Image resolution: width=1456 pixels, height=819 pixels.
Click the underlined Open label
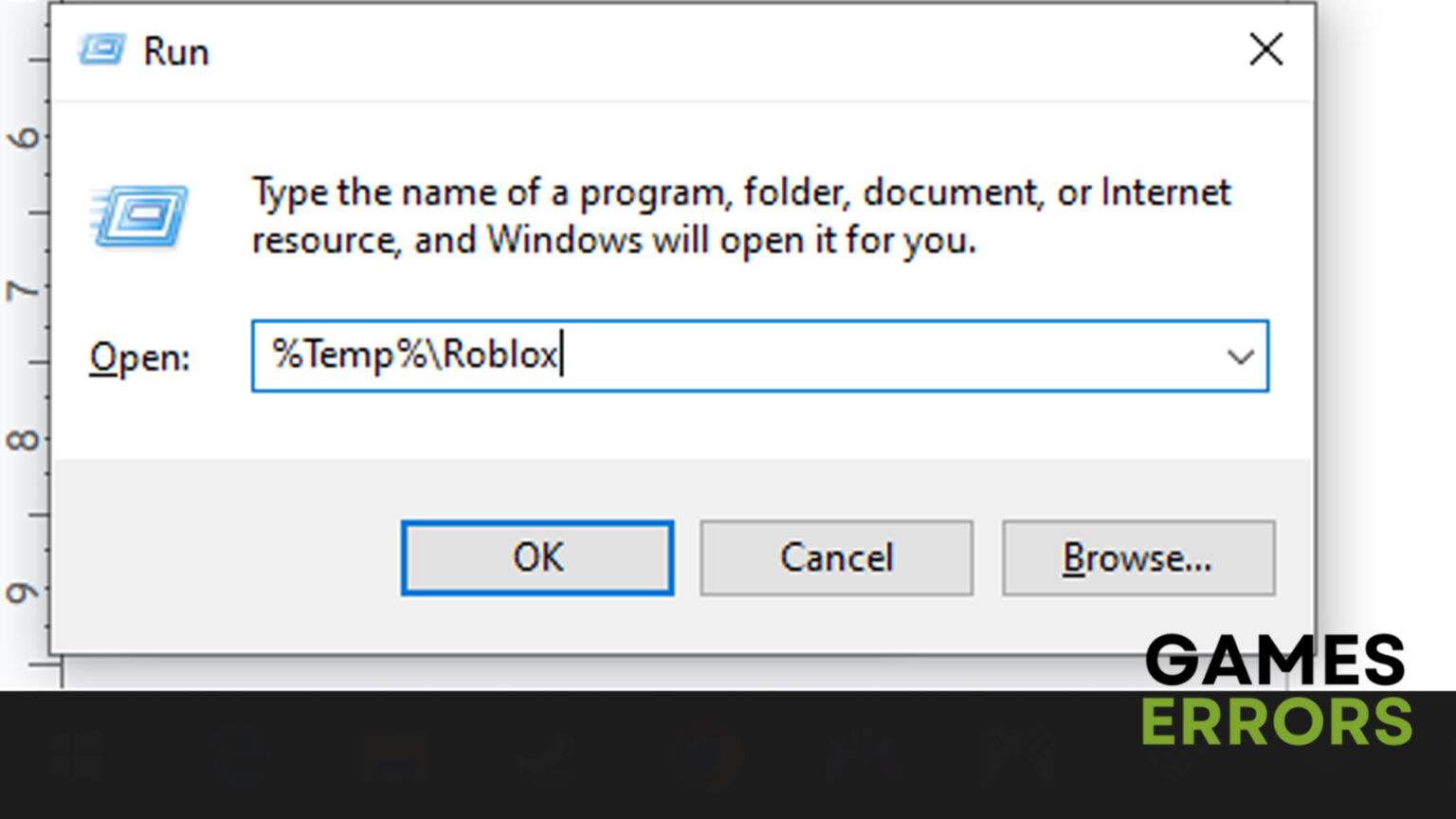pos(137,357)
